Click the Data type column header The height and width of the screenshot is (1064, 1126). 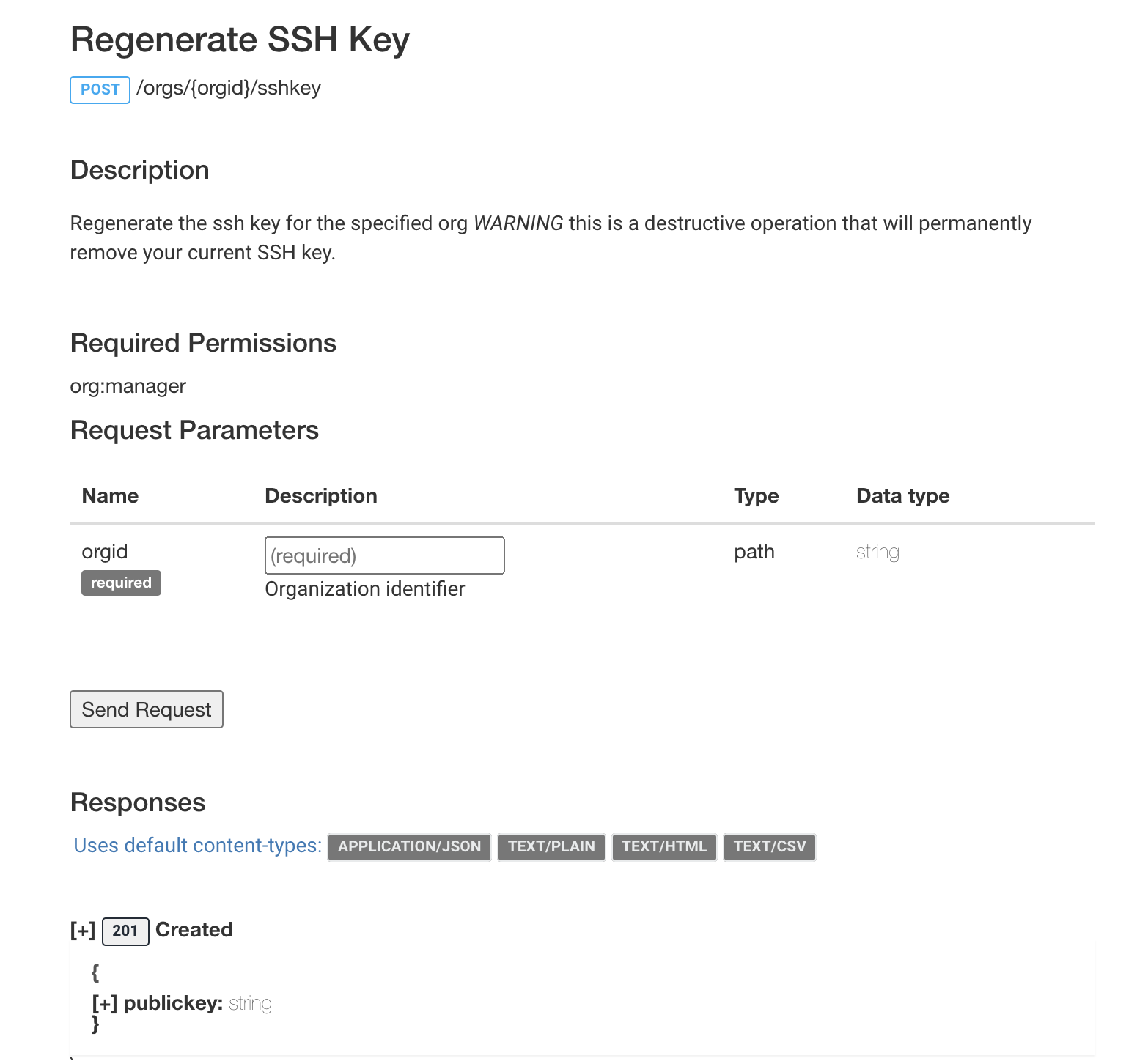pos(902,496)
